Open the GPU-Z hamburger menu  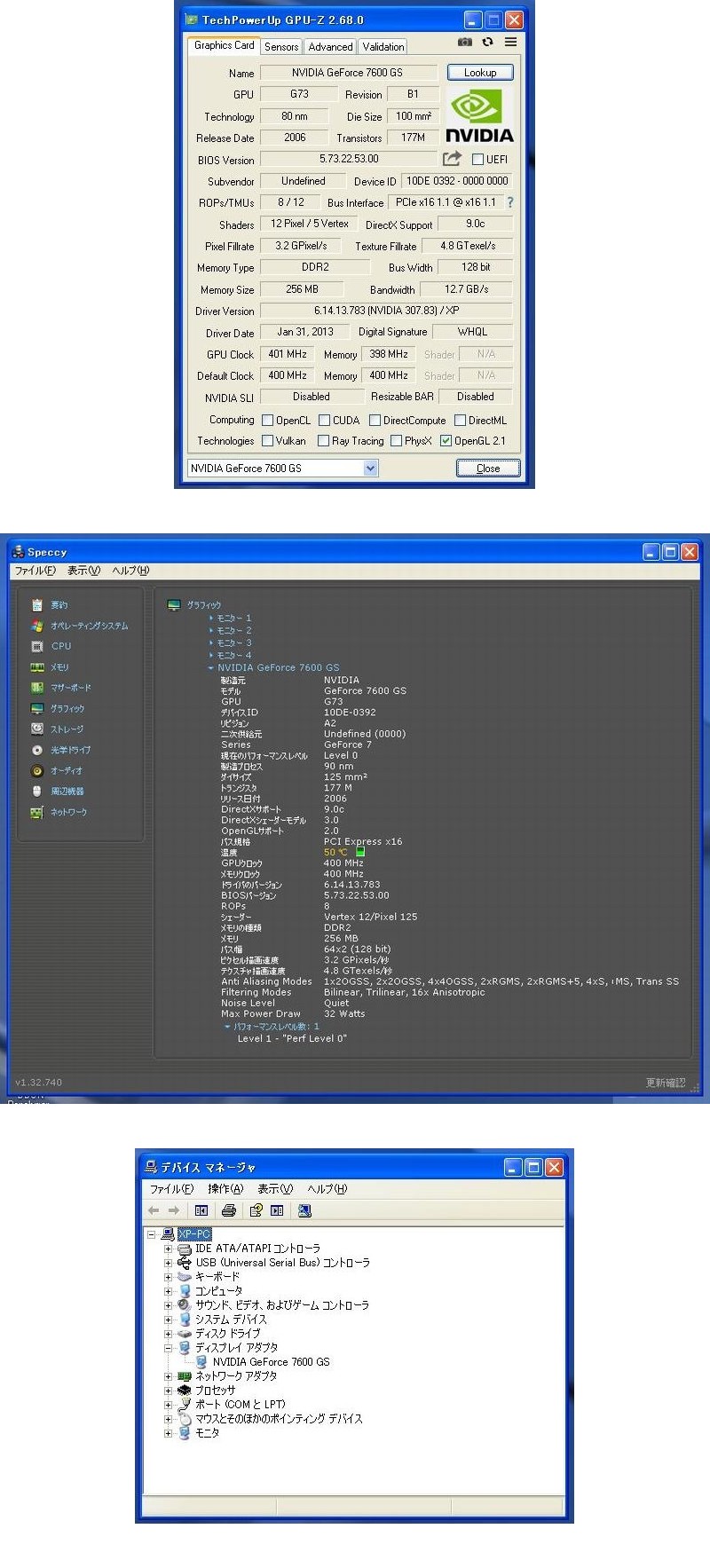510,42
